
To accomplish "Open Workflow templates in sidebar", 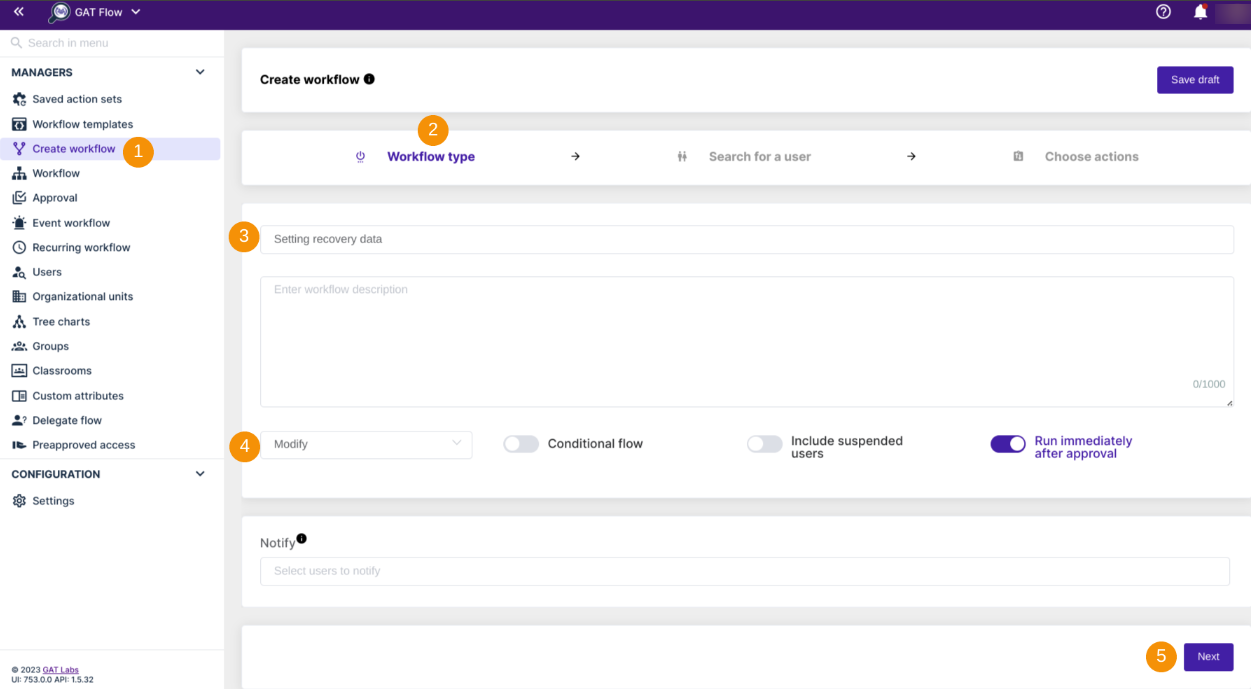I will pos(82,124).
